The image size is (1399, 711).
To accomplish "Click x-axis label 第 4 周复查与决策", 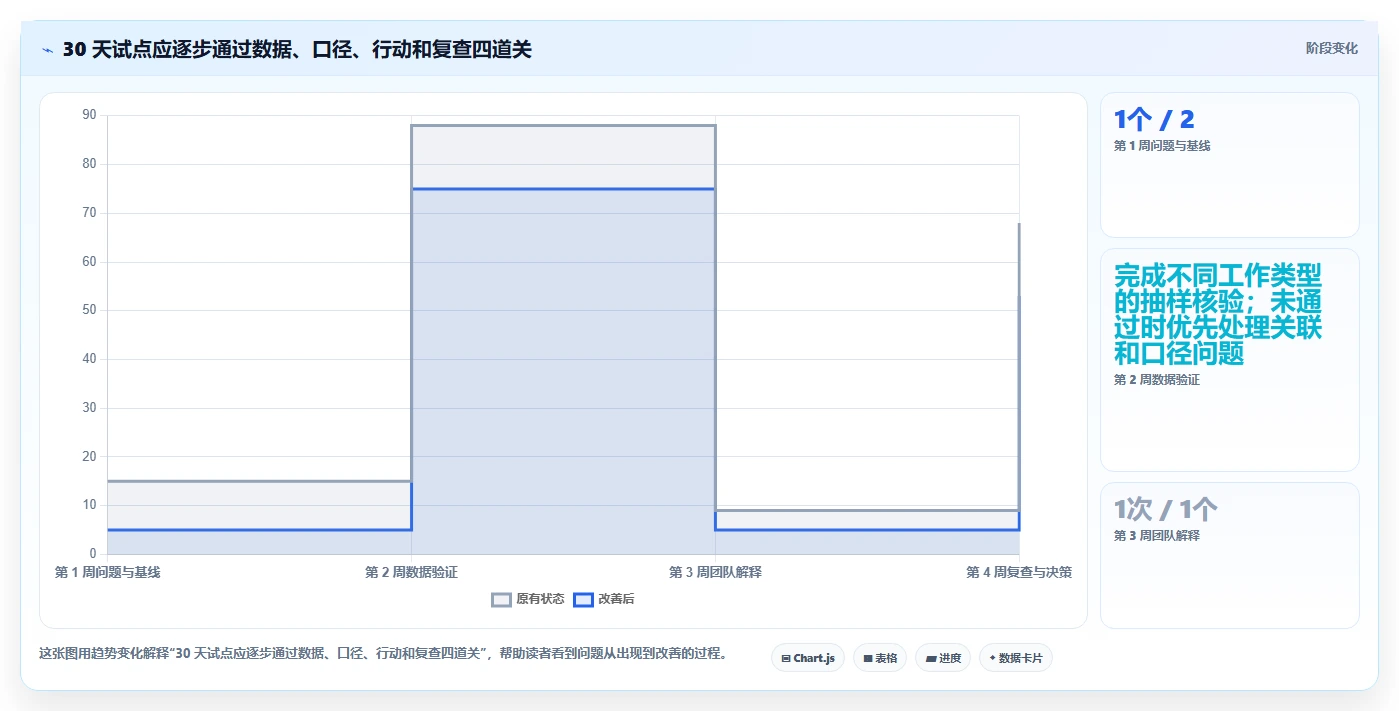I will click(1019, 572).
